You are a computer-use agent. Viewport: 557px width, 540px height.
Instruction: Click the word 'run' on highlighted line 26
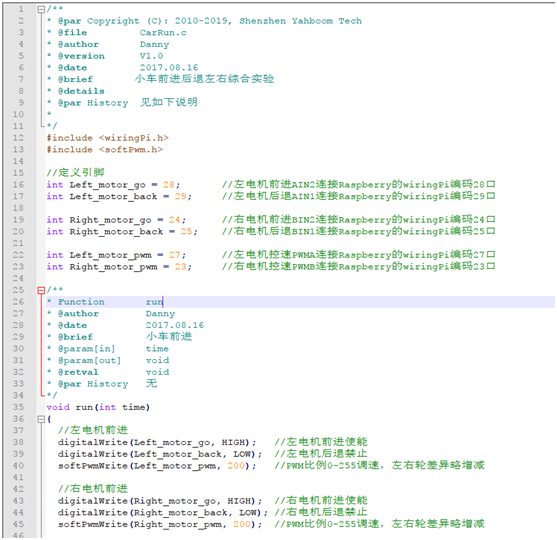(x=154, y=302)
